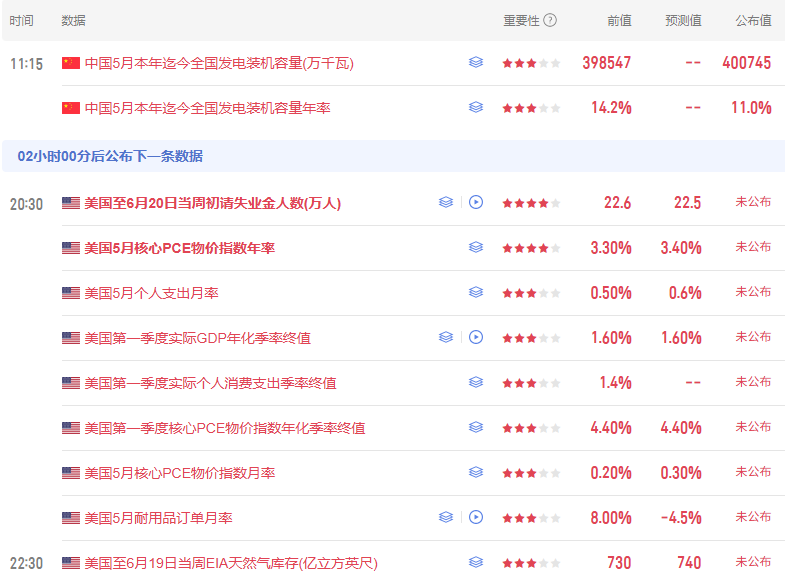Image resolution: width=785 pixels, height=583 pixels.
Task: Click US flag beside 美国5月核心PCE物价指数年率
Action: [x=71, y=248]
